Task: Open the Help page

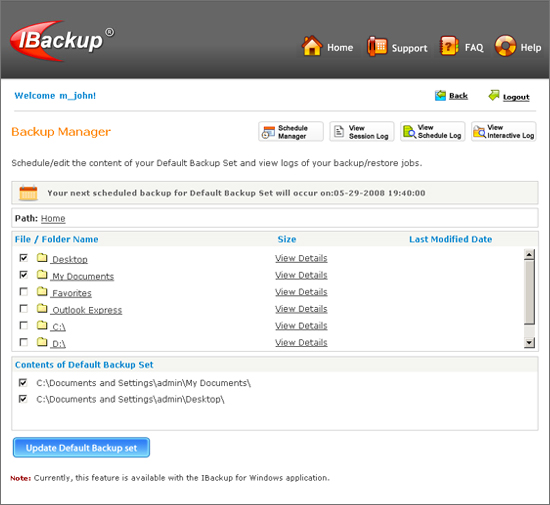Action: [x=531, y=48]
